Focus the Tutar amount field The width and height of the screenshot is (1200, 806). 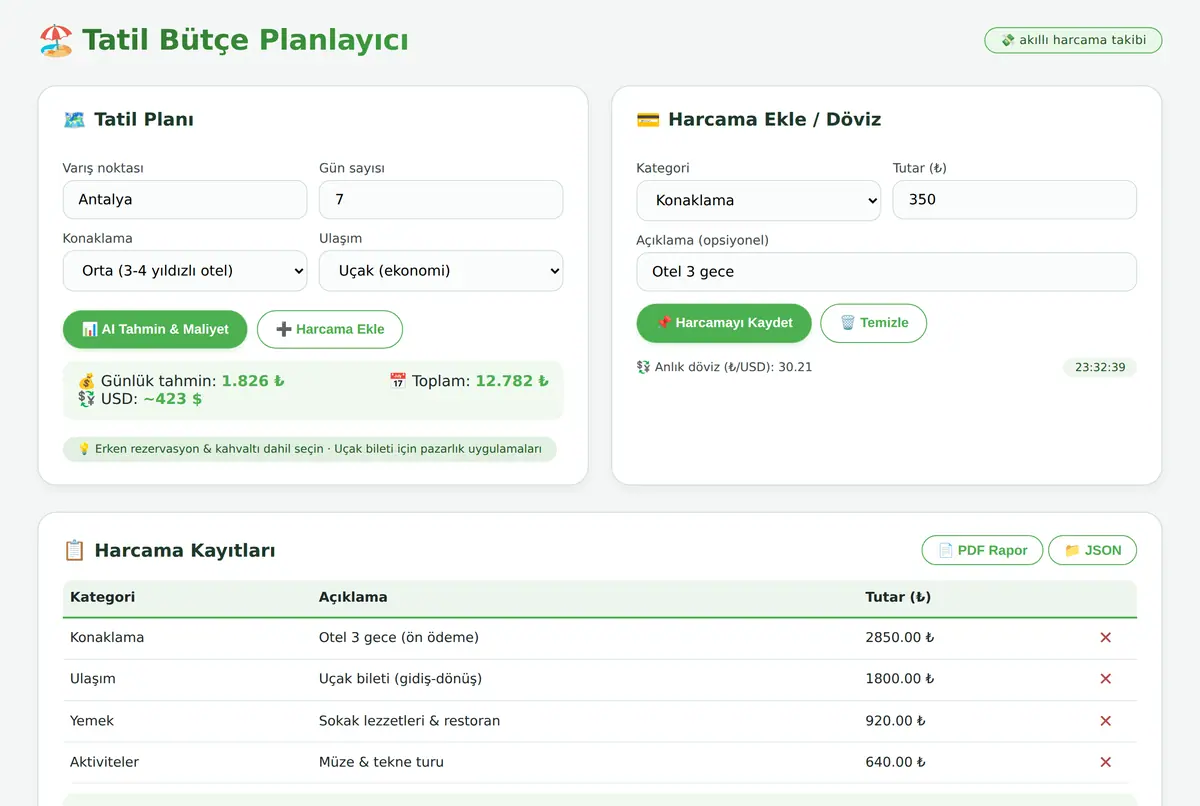1015,200
